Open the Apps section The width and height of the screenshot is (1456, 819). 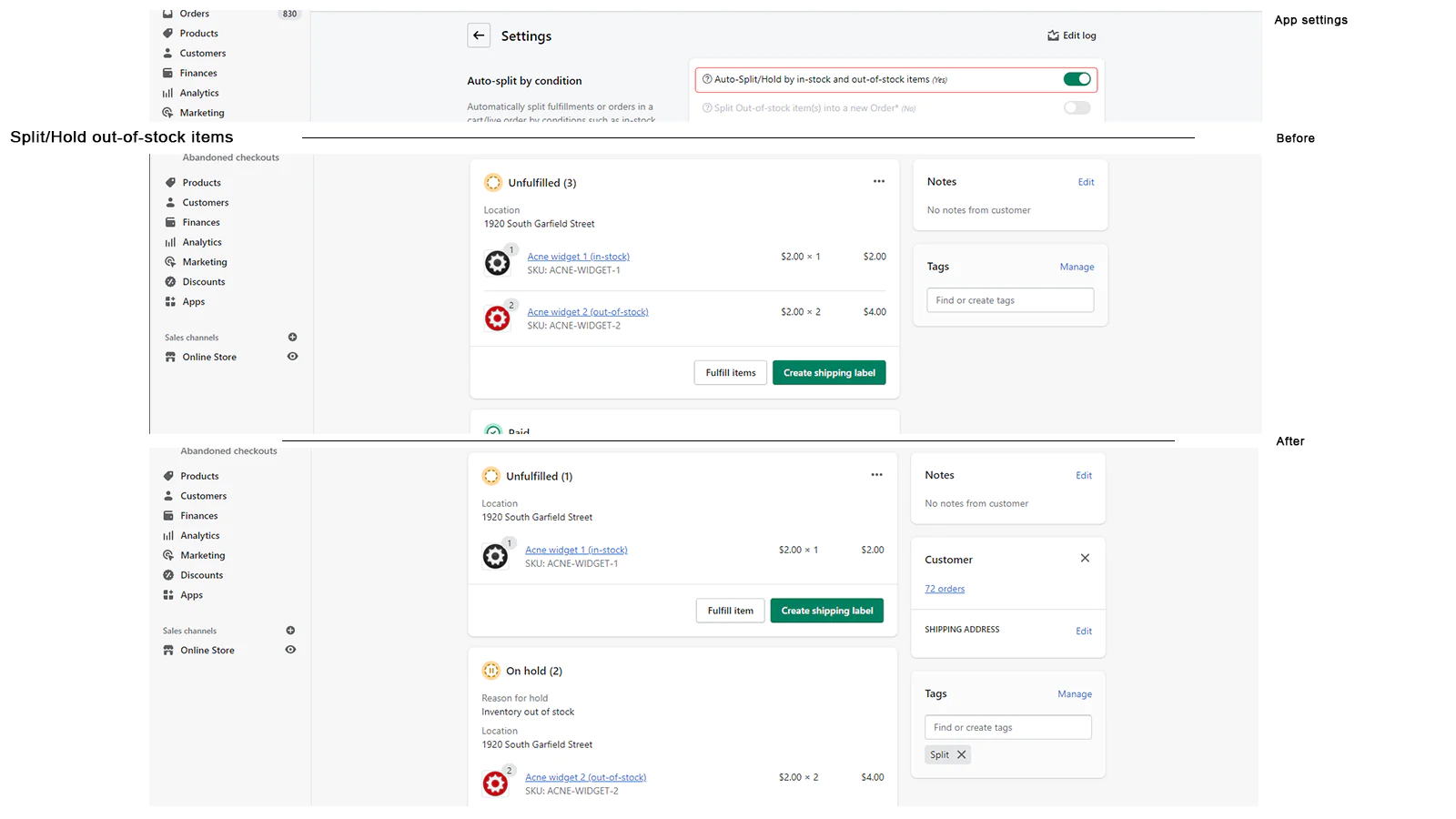pos(192,301)
